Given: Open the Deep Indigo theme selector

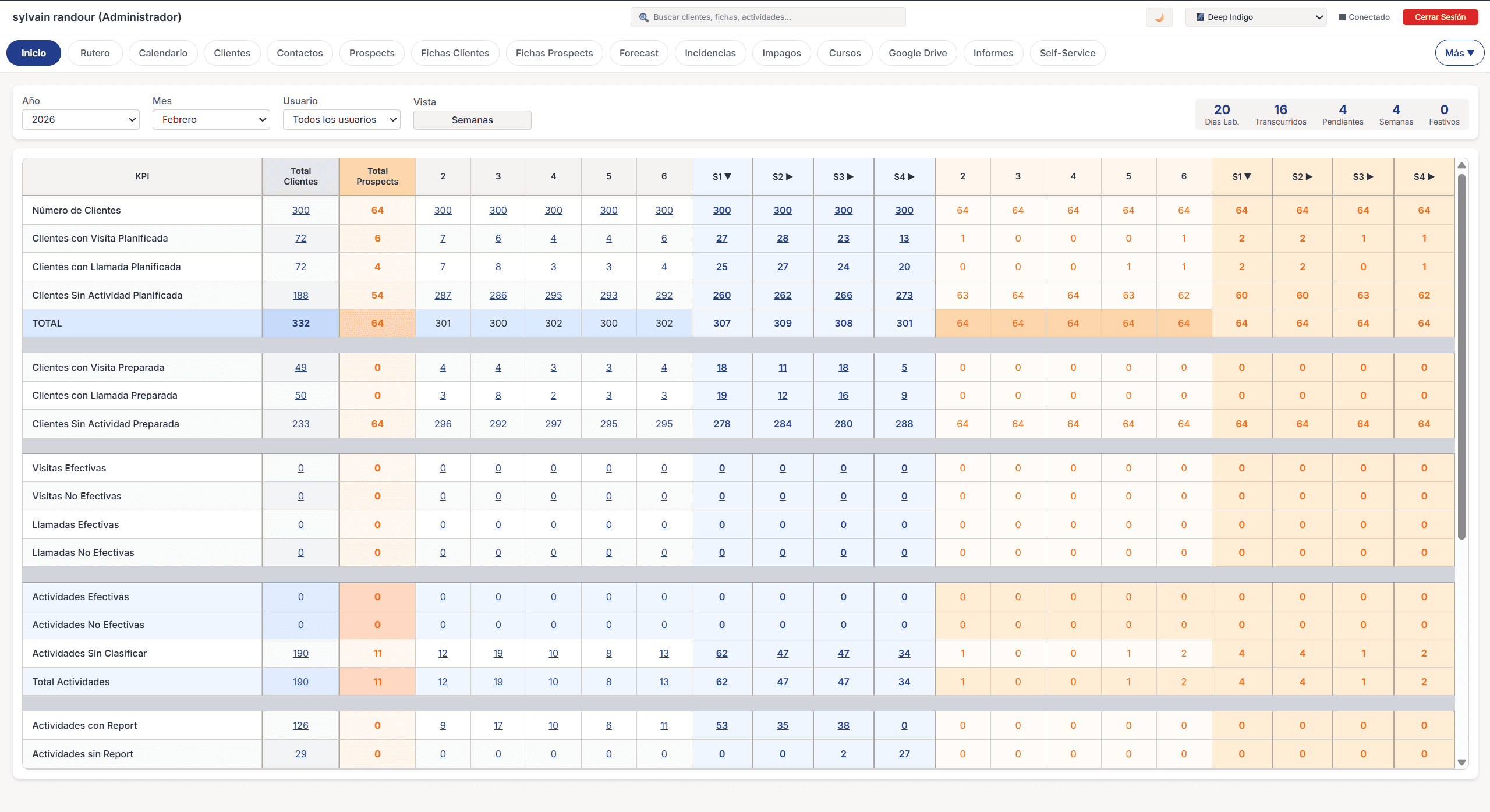Looking at the screenshot, I should 1255,17.
